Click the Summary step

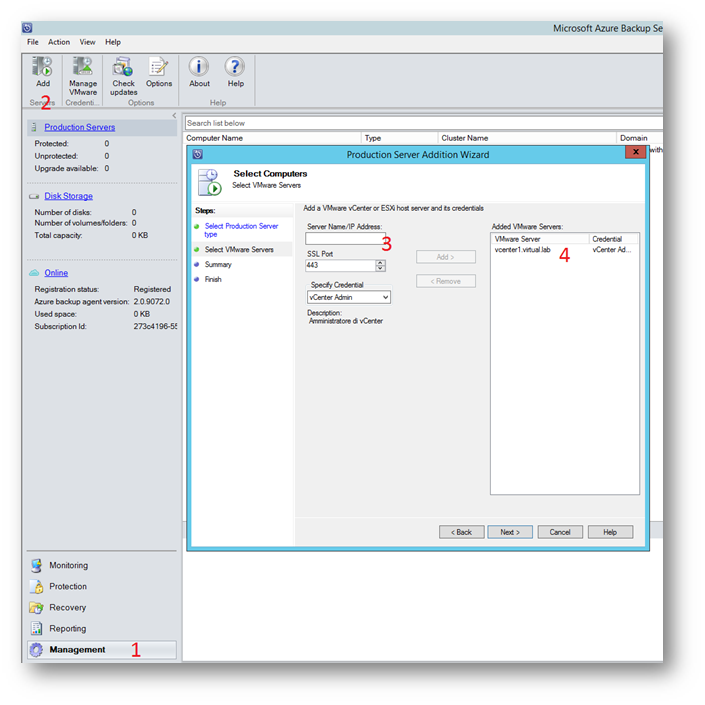[x=218, y=264]
